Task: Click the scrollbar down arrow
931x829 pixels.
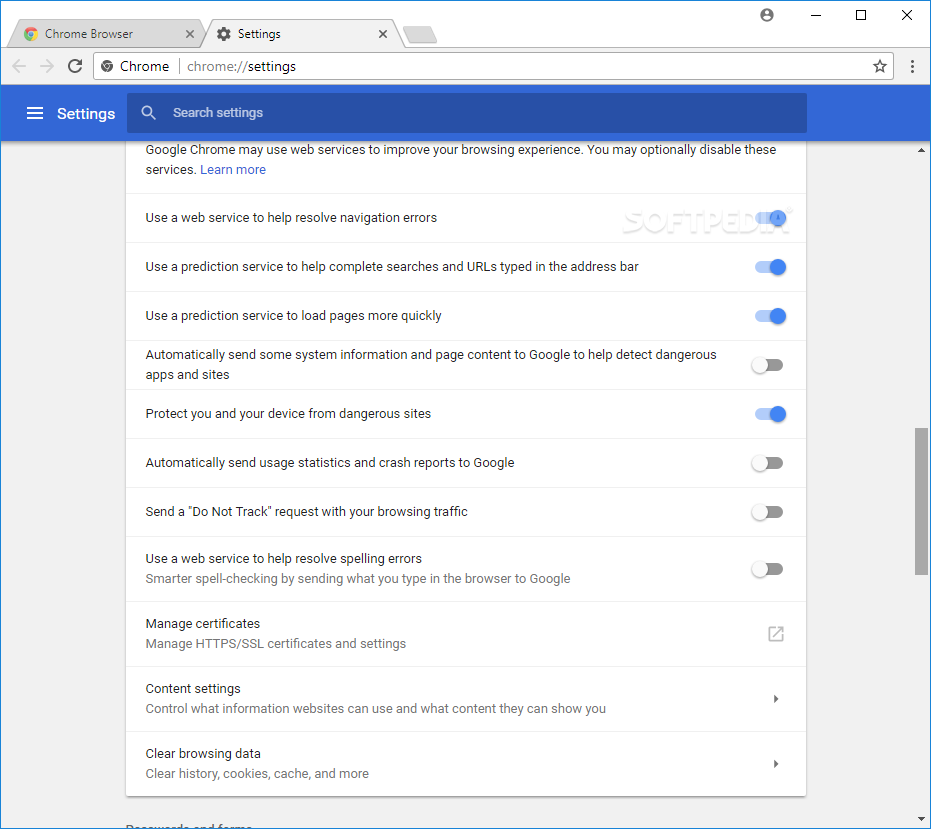Action: pyautogui.click(x=921, y=819)
